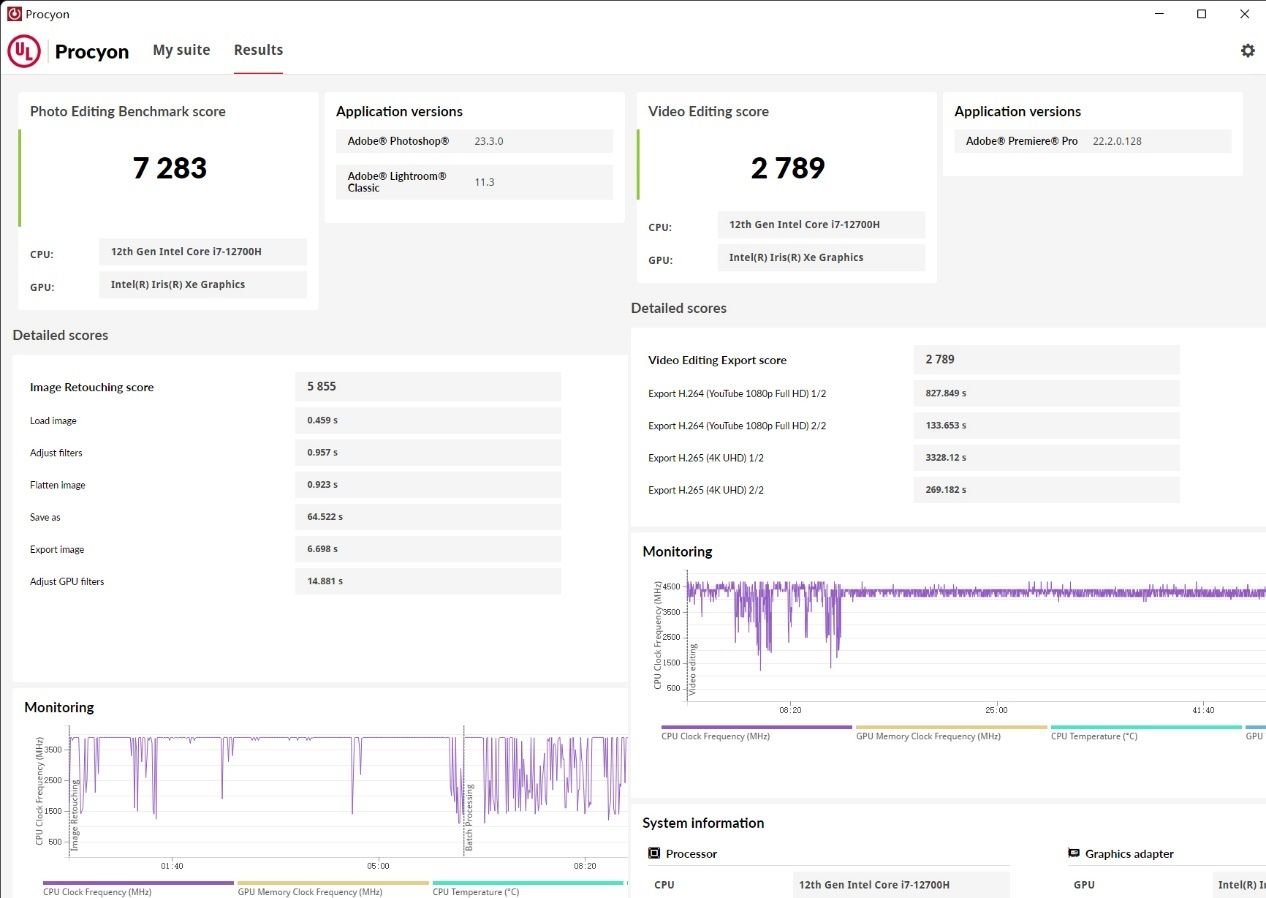
Task: Click the Video editing marker in chart
Action: pyautogui.click(x=693, y=668)
